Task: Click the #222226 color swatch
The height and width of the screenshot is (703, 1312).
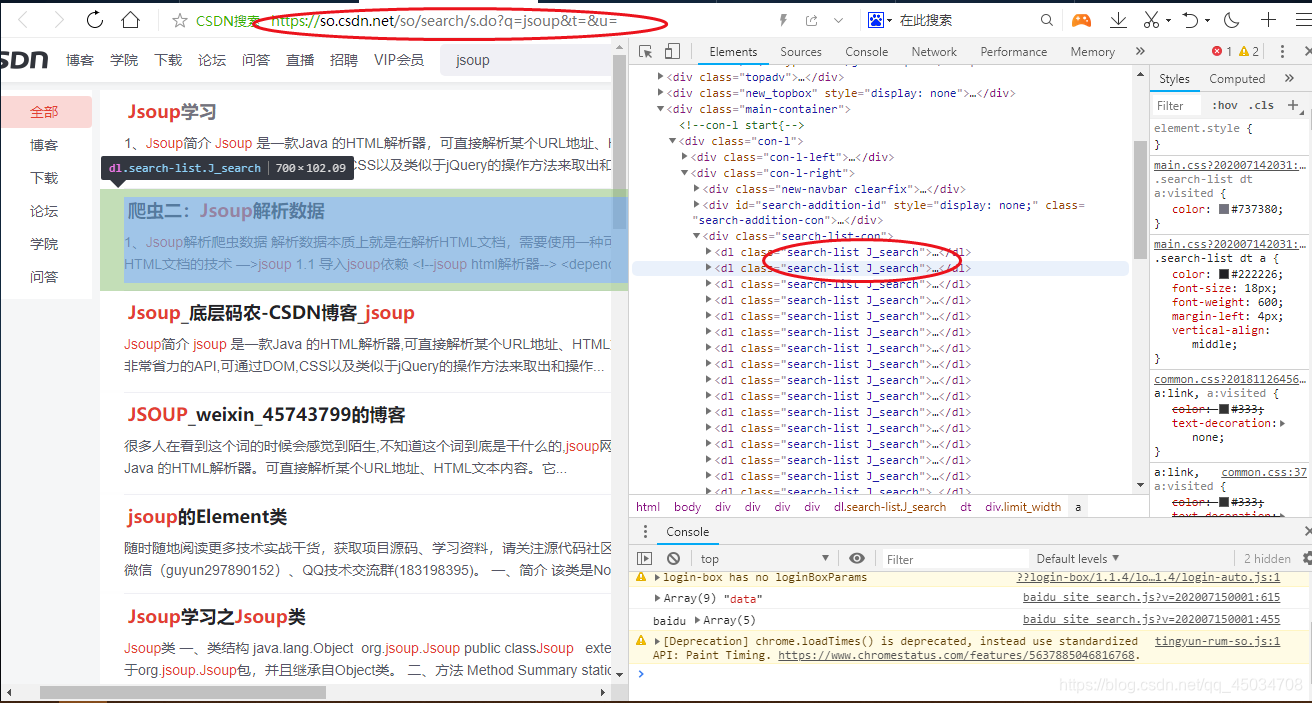Action: [x=1222, y=274]
